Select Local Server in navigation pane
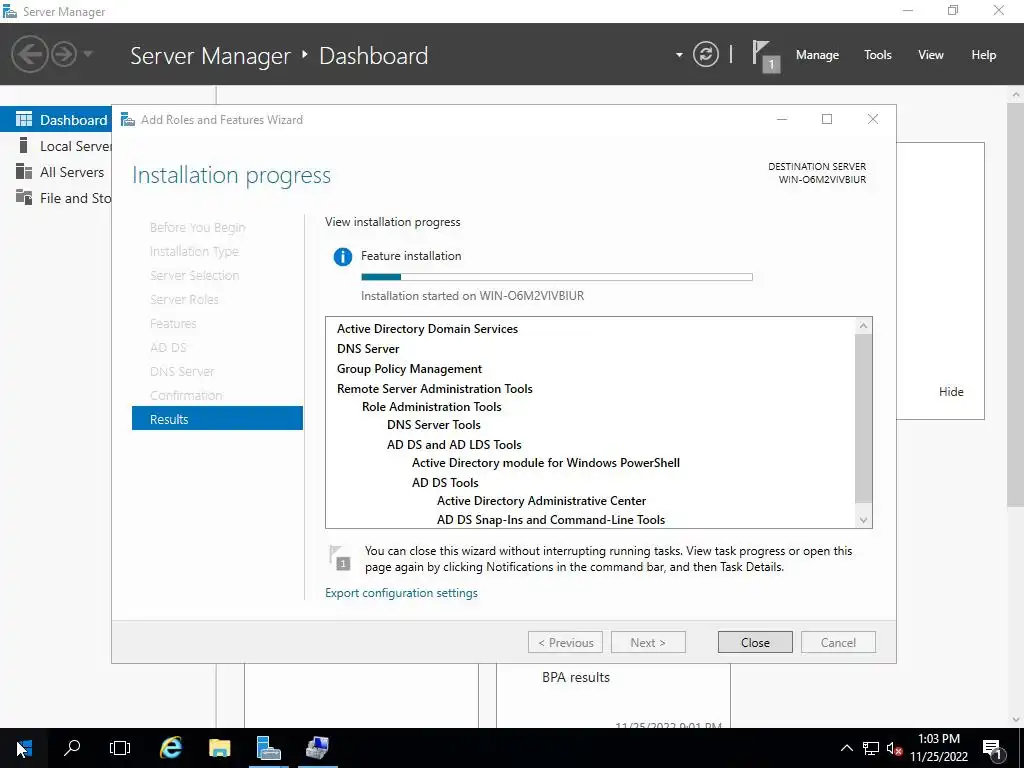This screenshot has height=768, width=1024. tap(56, 146)
